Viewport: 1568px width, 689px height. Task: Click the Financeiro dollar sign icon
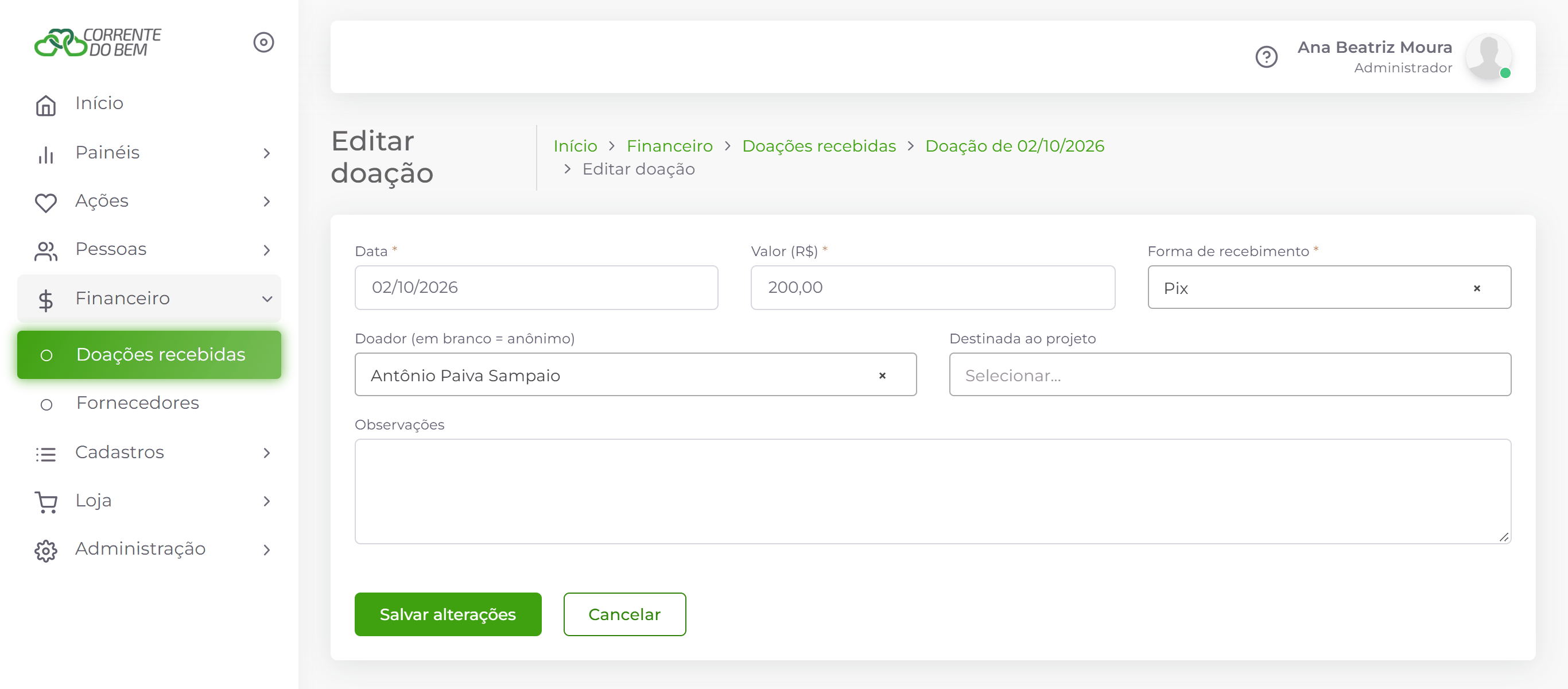tap(46, 300)
